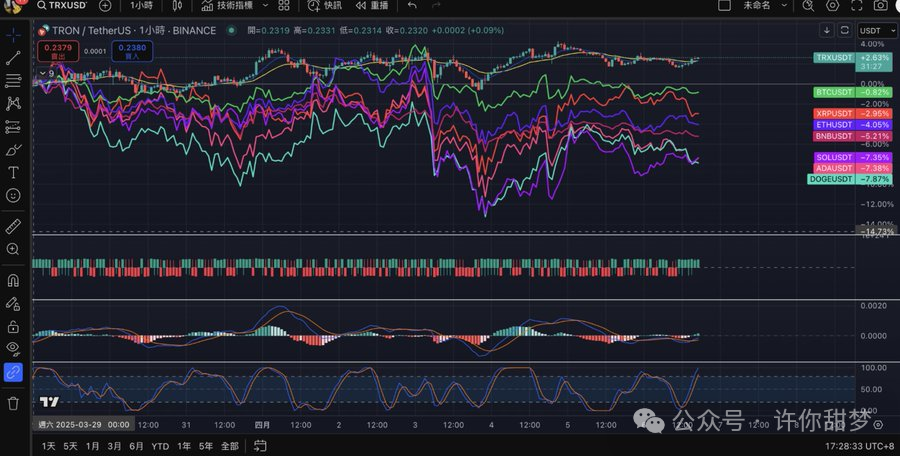Take a chart snapshot with camera
This screenshot has width=900, height=456.
[x=880, y=5]
